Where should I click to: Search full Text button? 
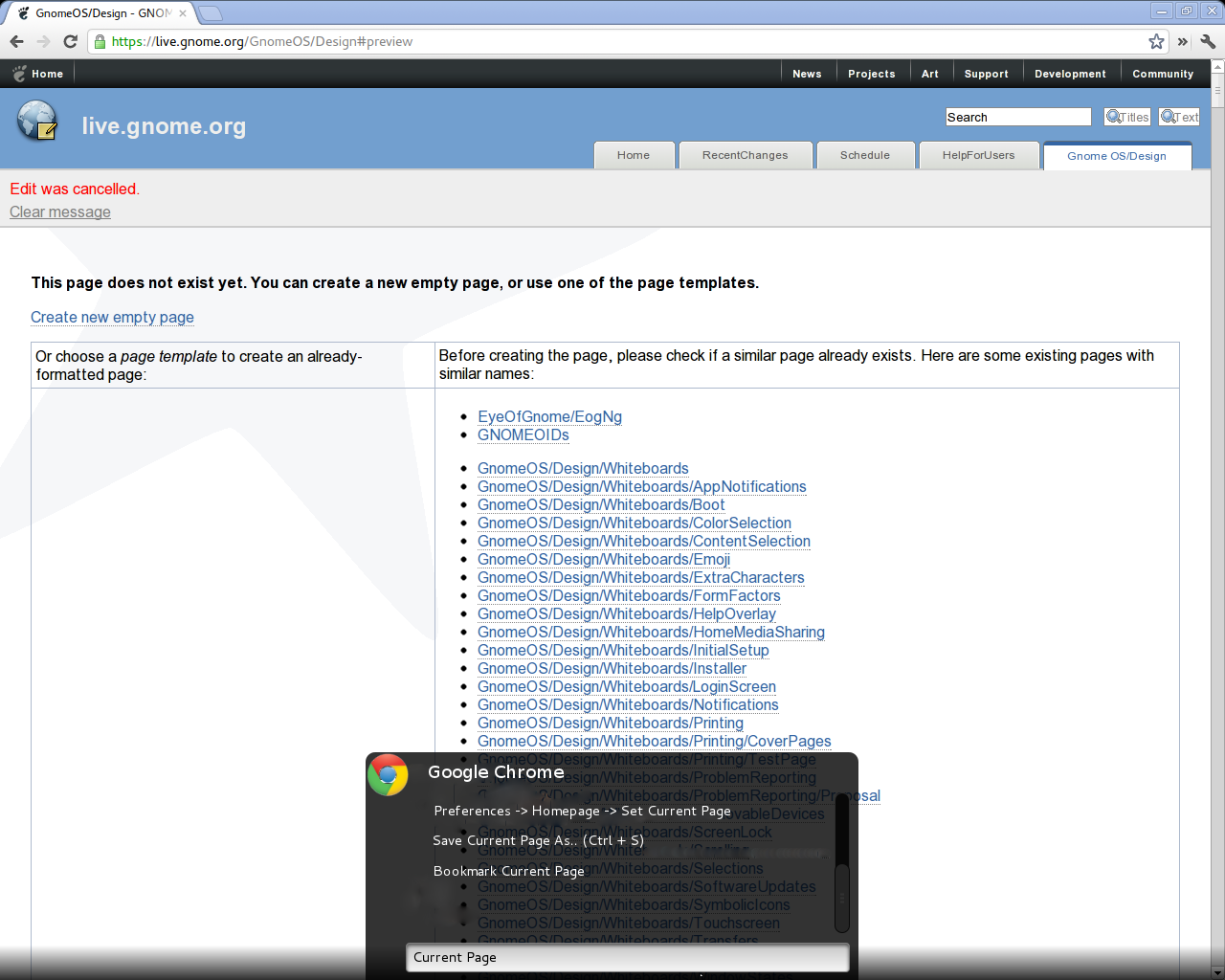[1179, 117]
